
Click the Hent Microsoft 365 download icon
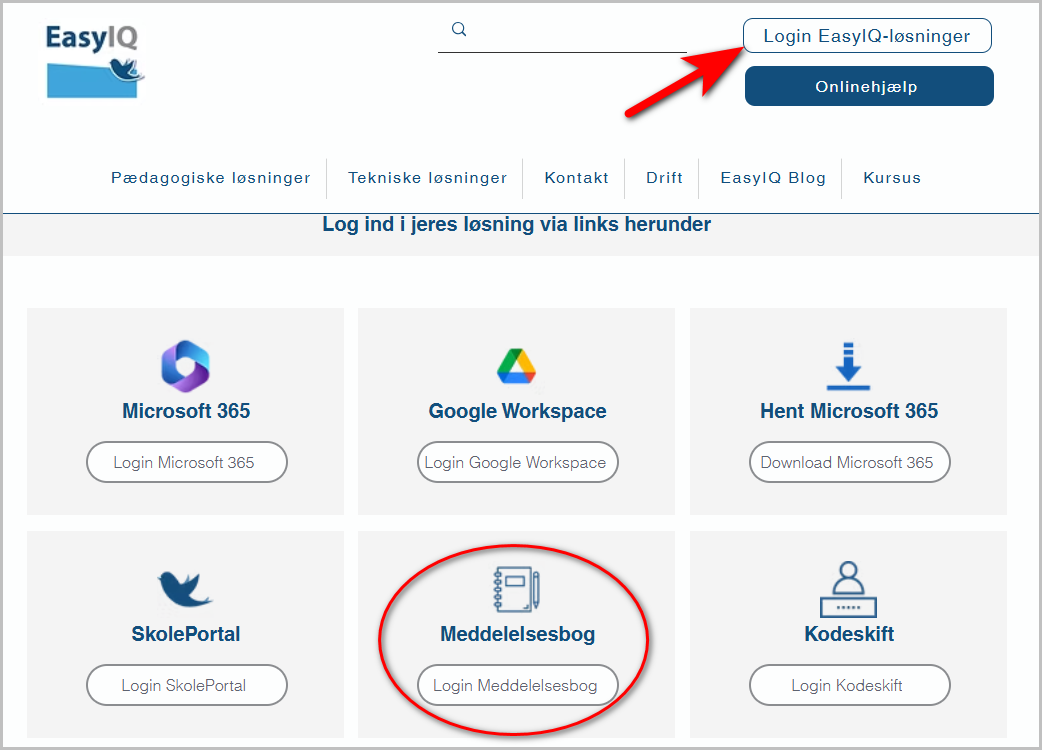coord(848,366)
